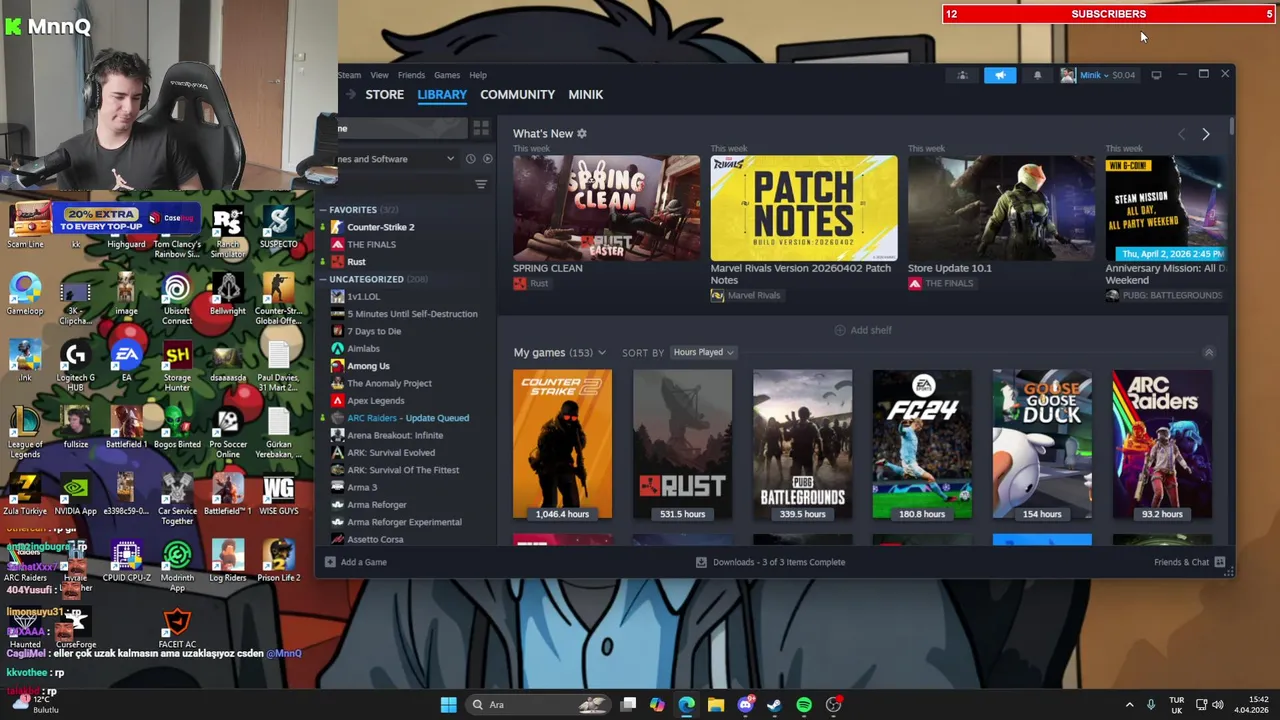1280x720 pixels.
Task: Open the Steam notifications bell
Action: pyautogui.click(x=1037, y=75)
